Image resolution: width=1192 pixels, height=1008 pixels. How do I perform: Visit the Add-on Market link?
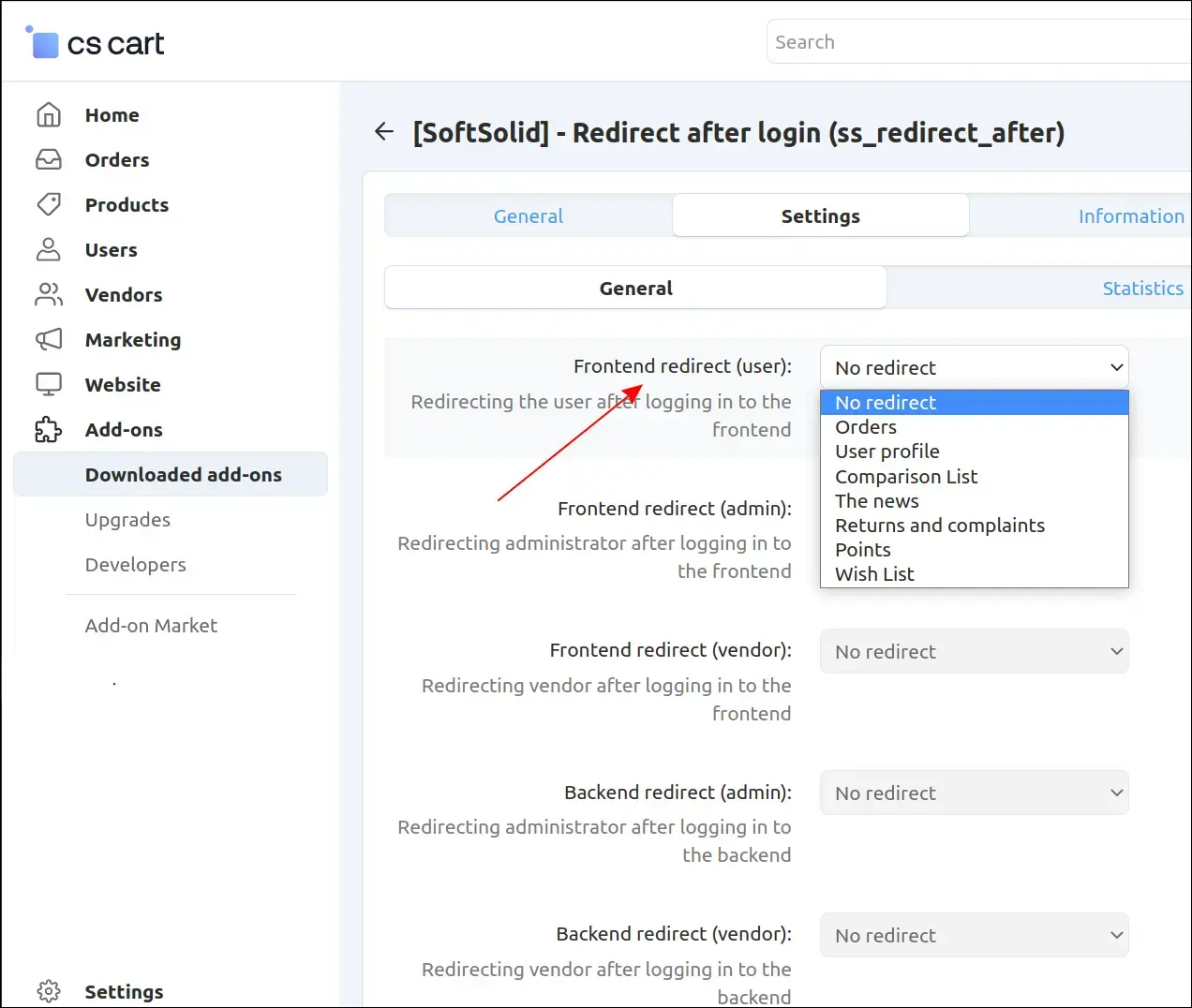(151, 625)
